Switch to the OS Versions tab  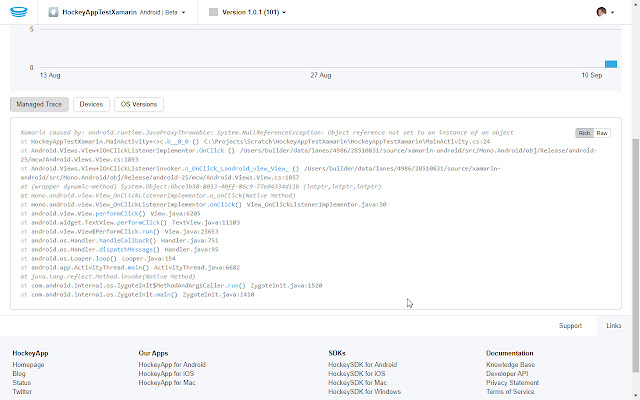point(139,104)
